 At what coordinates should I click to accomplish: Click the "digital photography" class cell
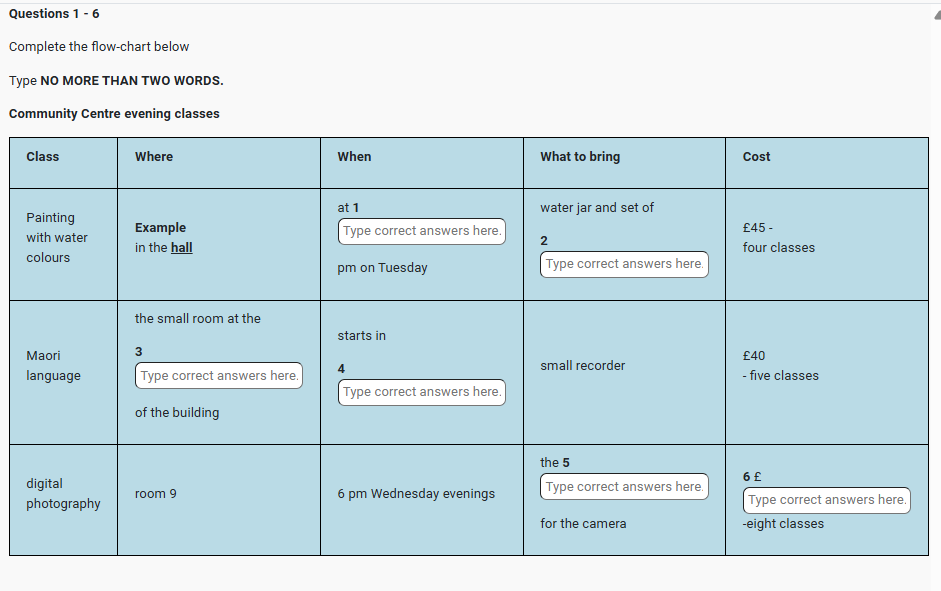[x=63, y=494]
